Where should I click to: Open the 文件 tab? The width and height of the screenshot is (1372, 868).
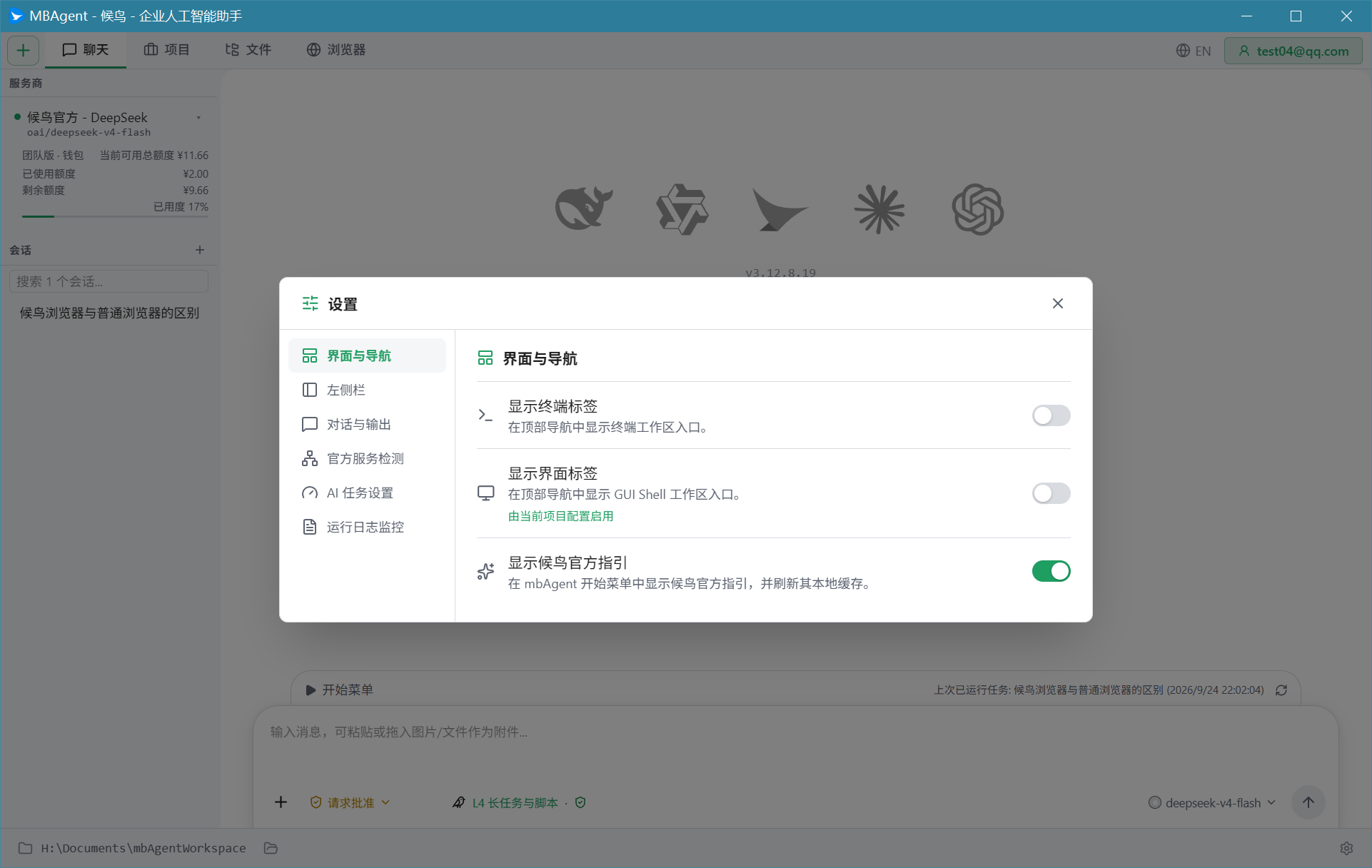(x=248, y=50)
